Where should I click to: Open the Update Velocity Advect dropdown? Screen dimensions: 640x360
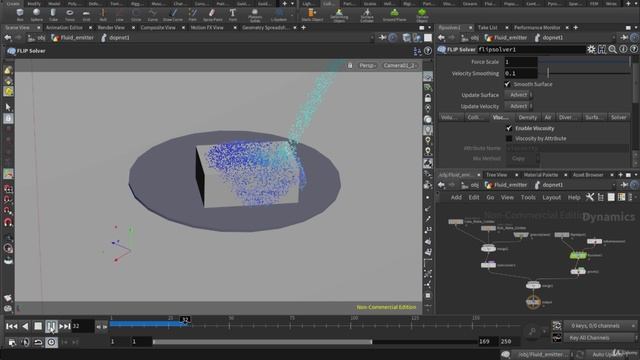click(x=518, y=106)
